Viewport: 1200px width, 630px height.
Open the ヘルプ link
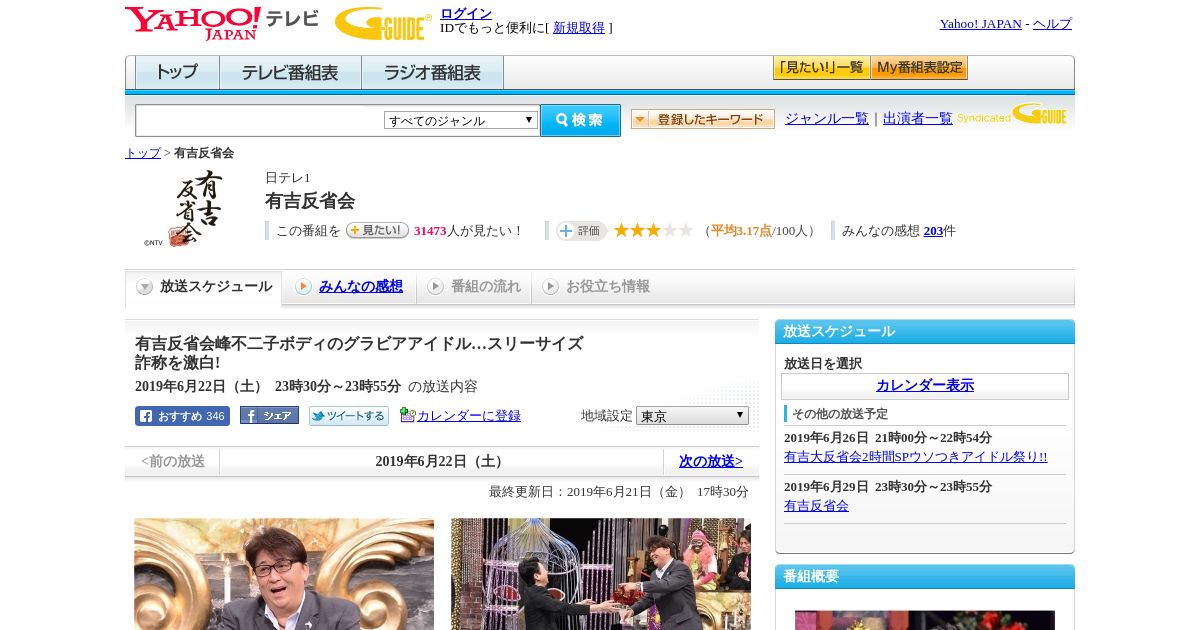1052,24
